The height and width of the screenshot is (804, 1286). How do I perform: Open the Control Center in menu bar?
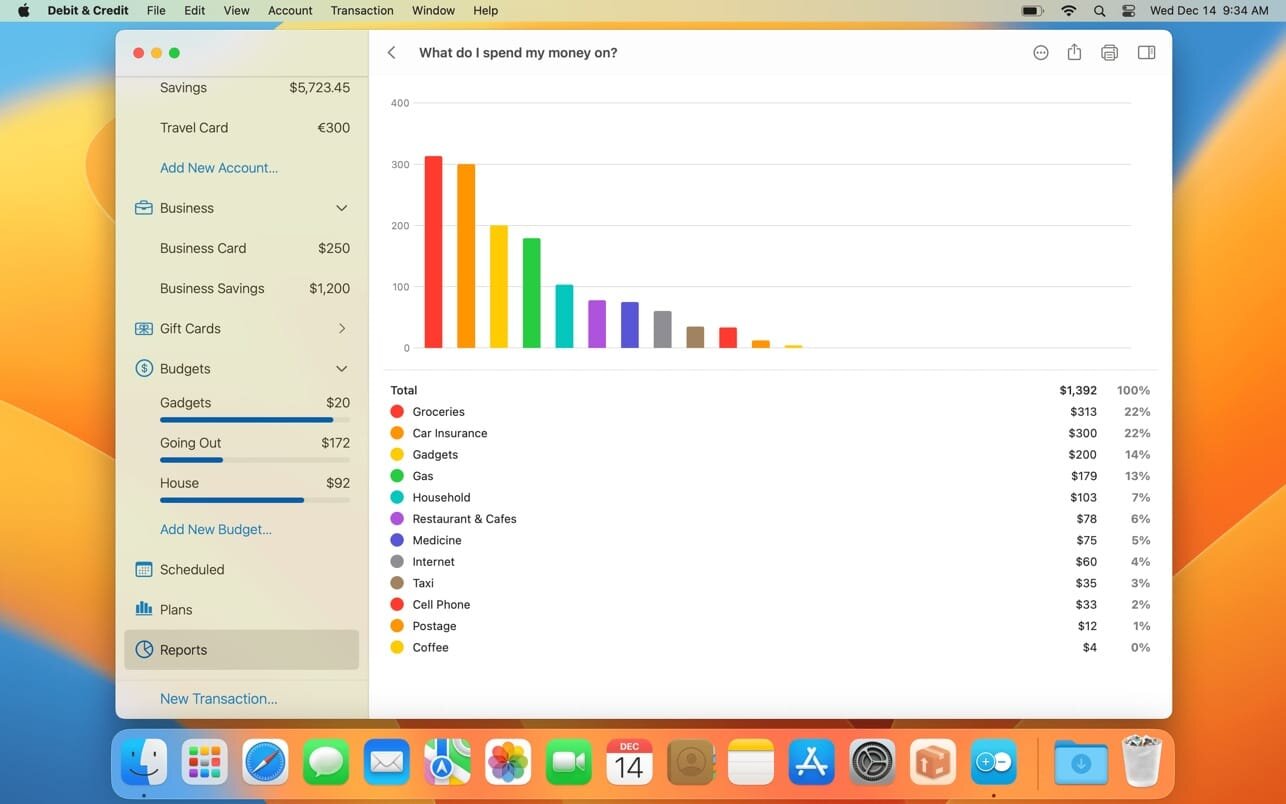[x=1129, y=11]
